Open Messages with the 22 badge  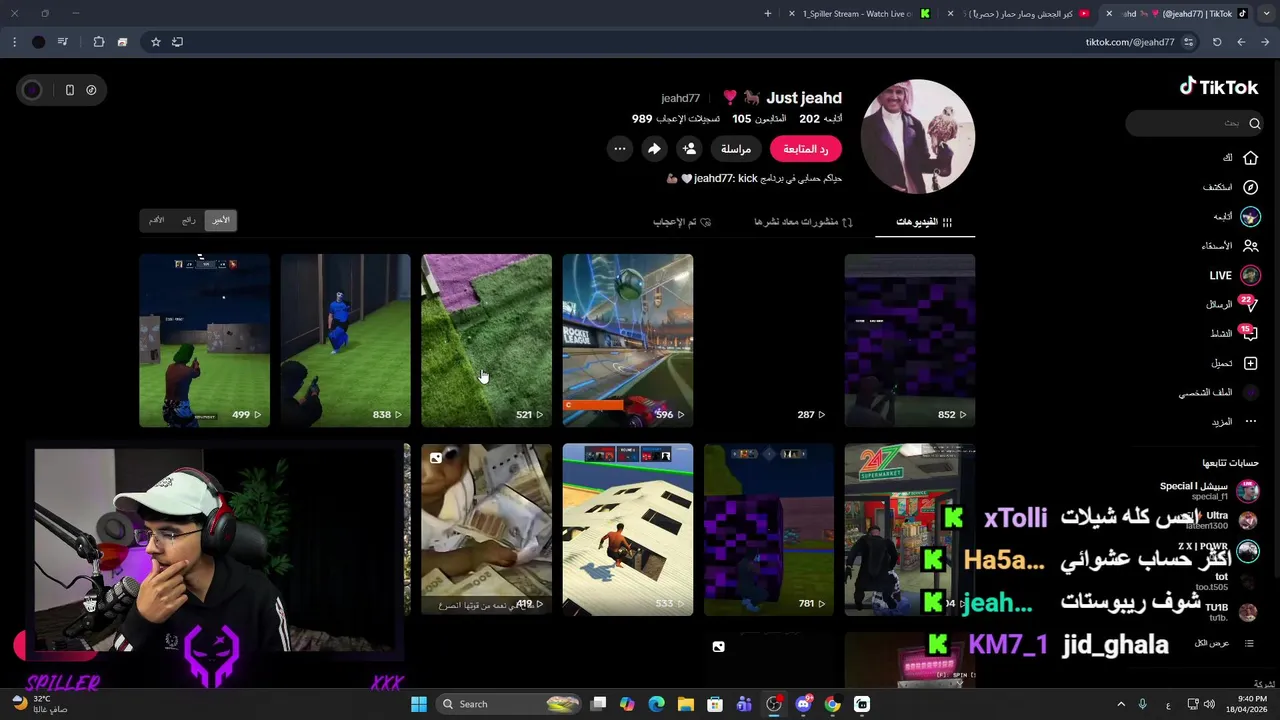tap(1232, 304)
